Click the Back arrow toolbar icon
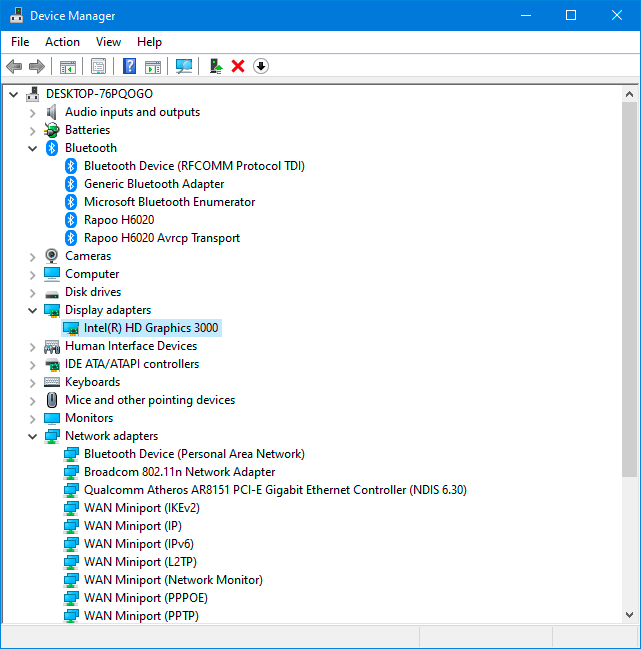 point(14,66)
